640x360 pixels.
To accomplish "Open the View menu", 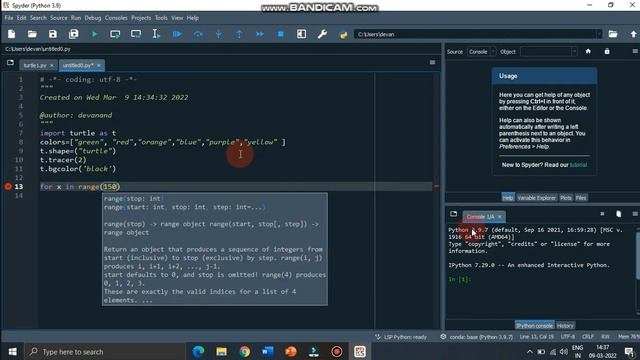I will tap(177, 18).
